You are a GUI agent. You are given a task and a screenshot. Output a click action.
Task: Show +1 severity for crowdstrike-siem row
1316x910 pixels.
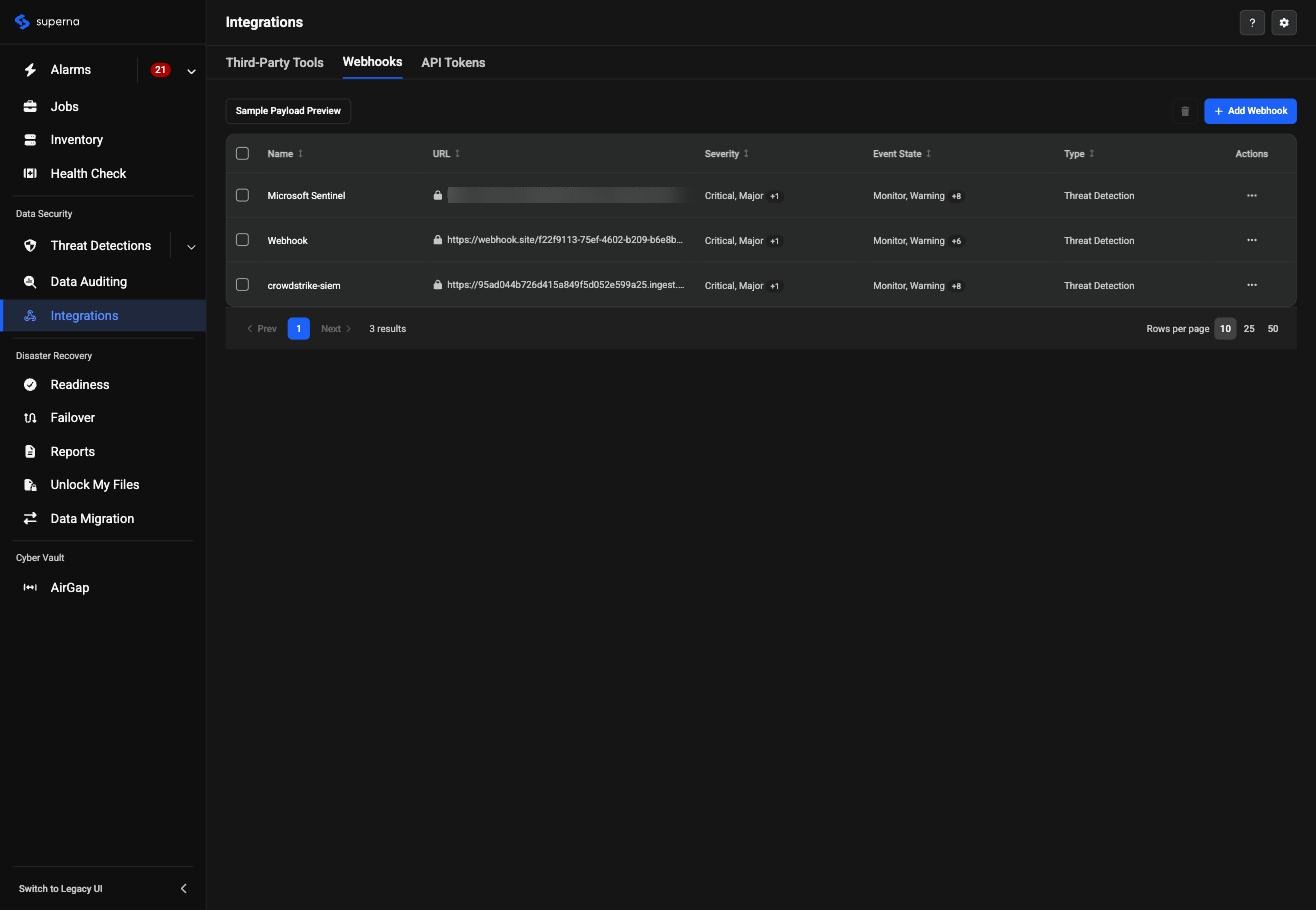coord(774,286)
